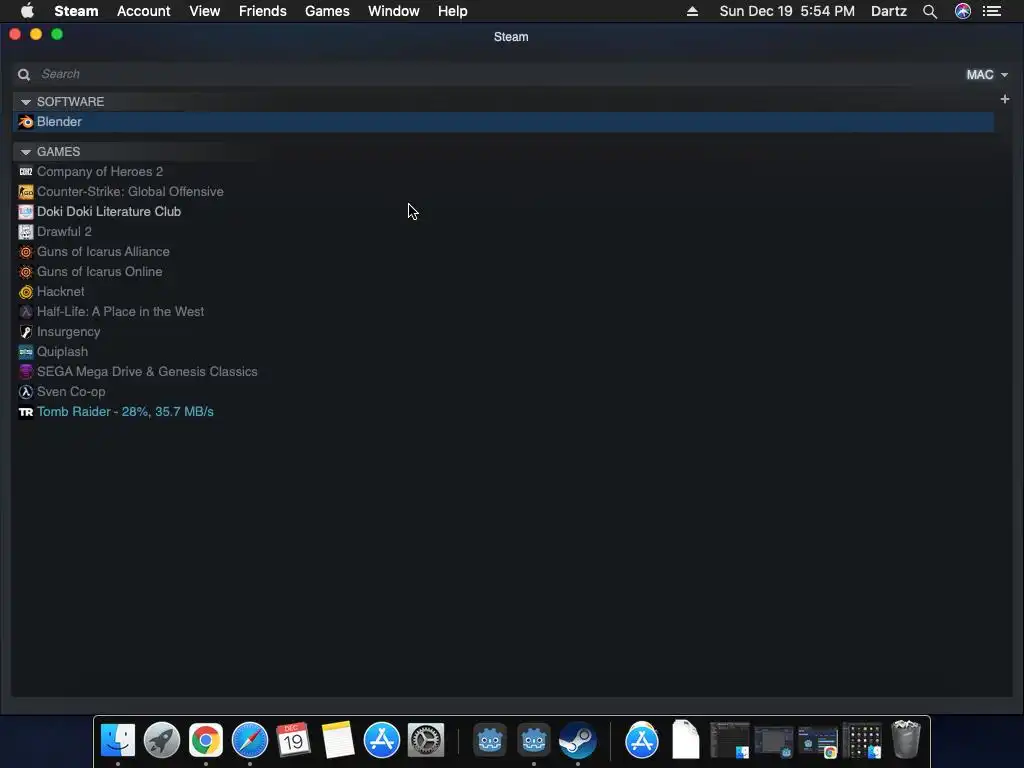The width and height of the screenshot is (1024, 768).
Task: Click the Quiplash game icon
Action: click(x=25, y=352)
